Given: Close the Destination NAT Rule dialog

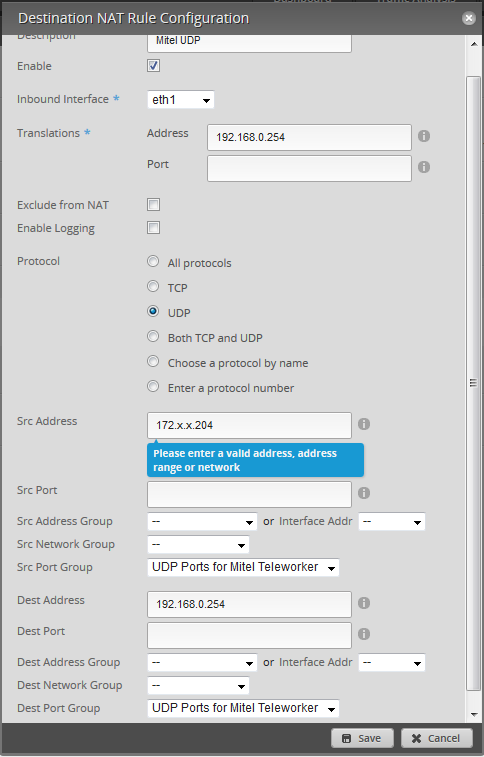Looking at the screenshot, I should 468,18.
